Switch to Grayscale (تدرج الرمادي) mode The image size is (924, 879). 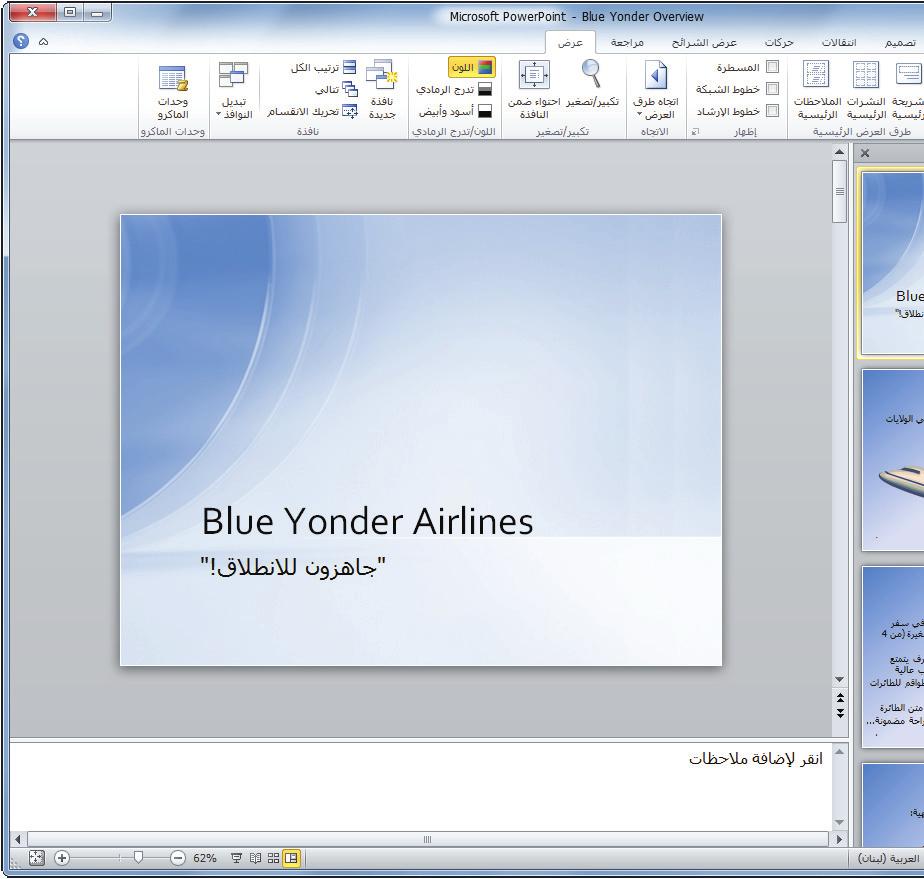pyautogui.click(x=453, y=90)
